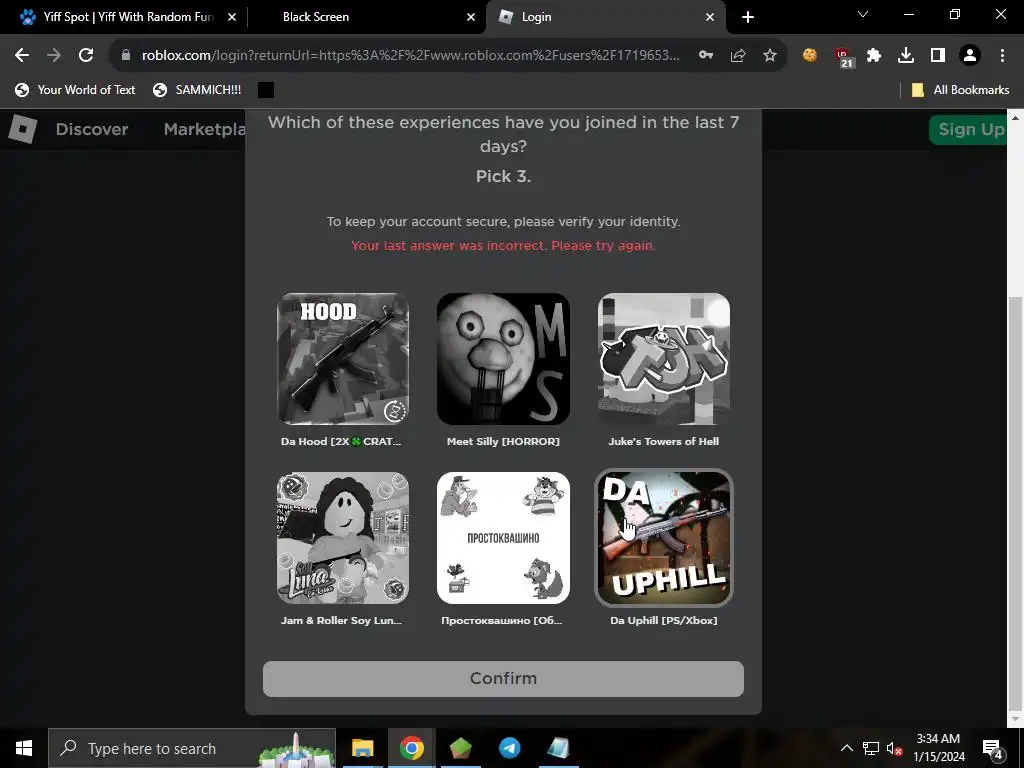Open the Windows Start menu

pyautogui.click(x=24, y=748)
